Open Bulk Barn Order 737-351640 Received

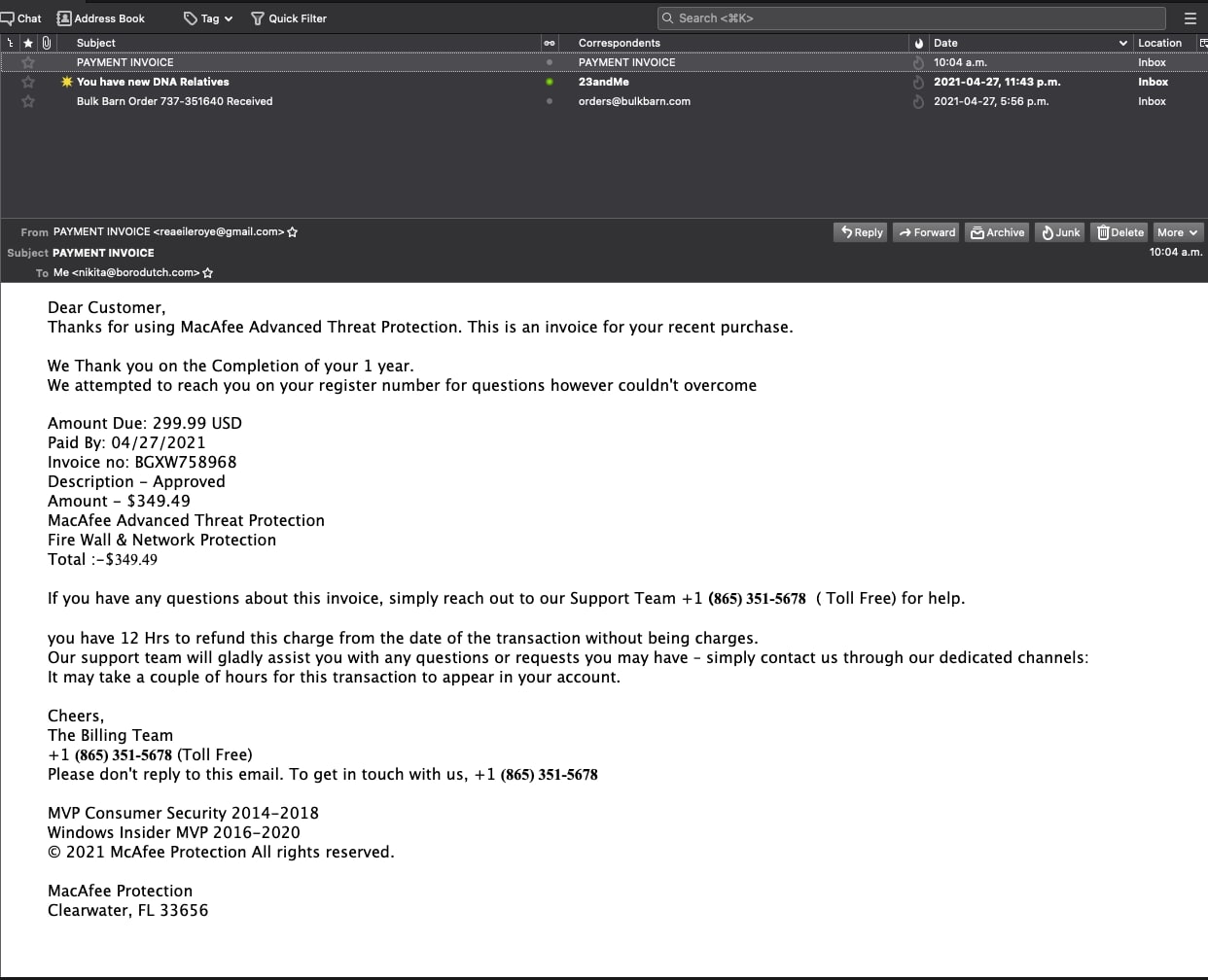tap(174, 101)
